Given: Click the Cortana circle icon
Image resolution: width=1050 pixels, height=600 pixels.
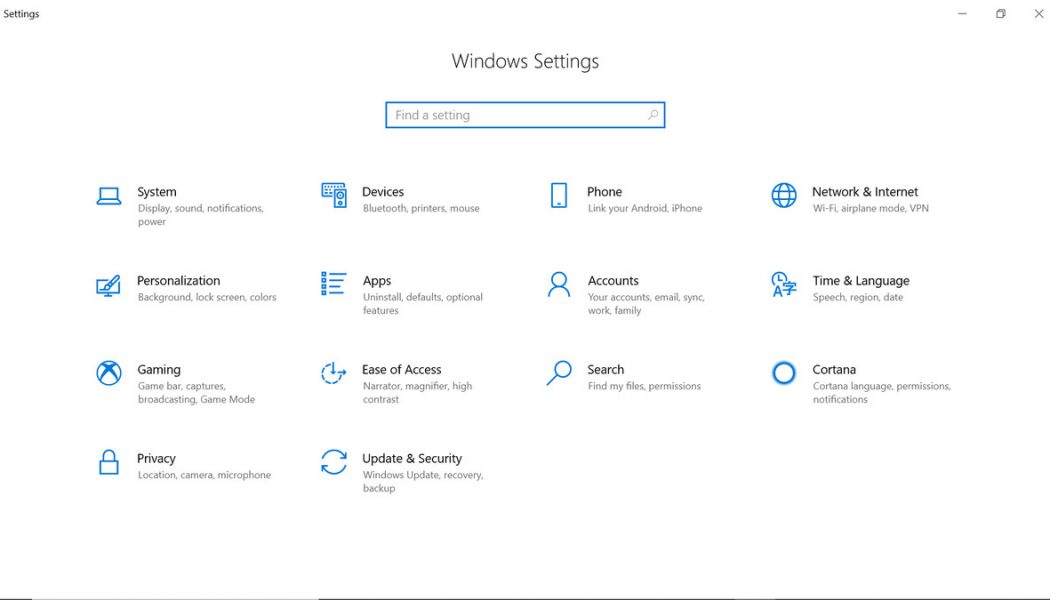Looking at the screenshot, I should tap(783, 374).
